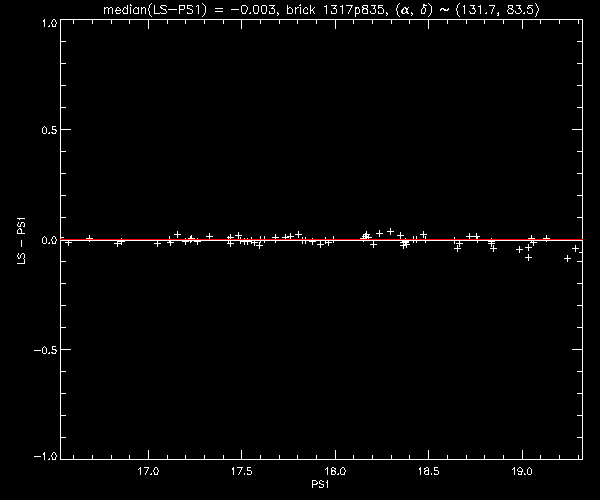The image size is (600, 500).
Task: Click x-axis tick label 18.0
Action: [x=335, y=471]
